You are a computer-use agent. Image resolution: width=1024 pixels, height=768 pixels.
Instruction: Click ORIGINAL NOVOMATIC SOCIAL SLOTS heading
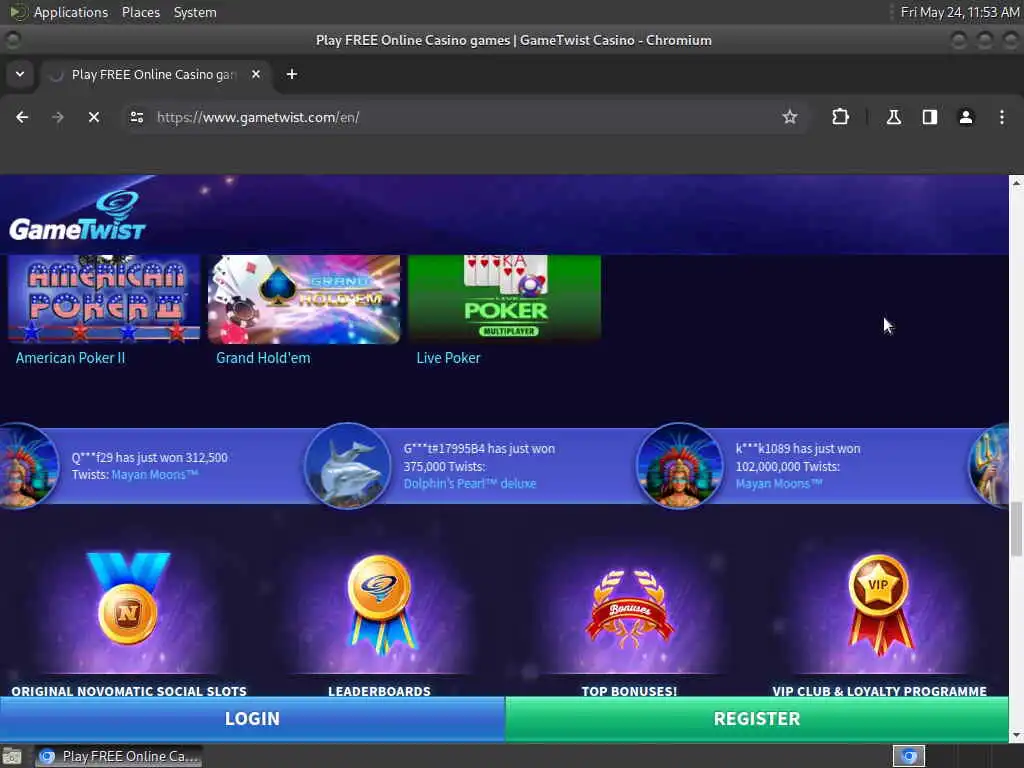click(x=129, y=690)
